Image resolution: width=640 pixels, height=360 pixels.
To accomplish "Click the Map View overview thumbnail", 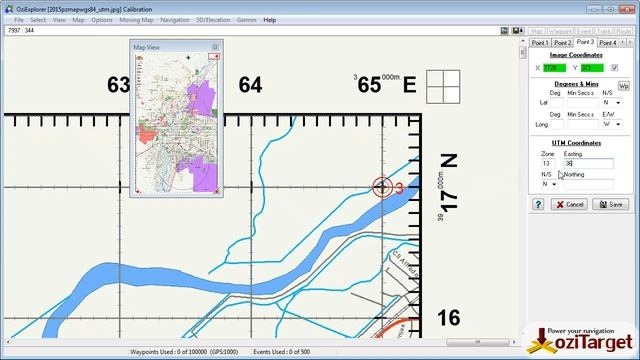I will click(177, 122).
